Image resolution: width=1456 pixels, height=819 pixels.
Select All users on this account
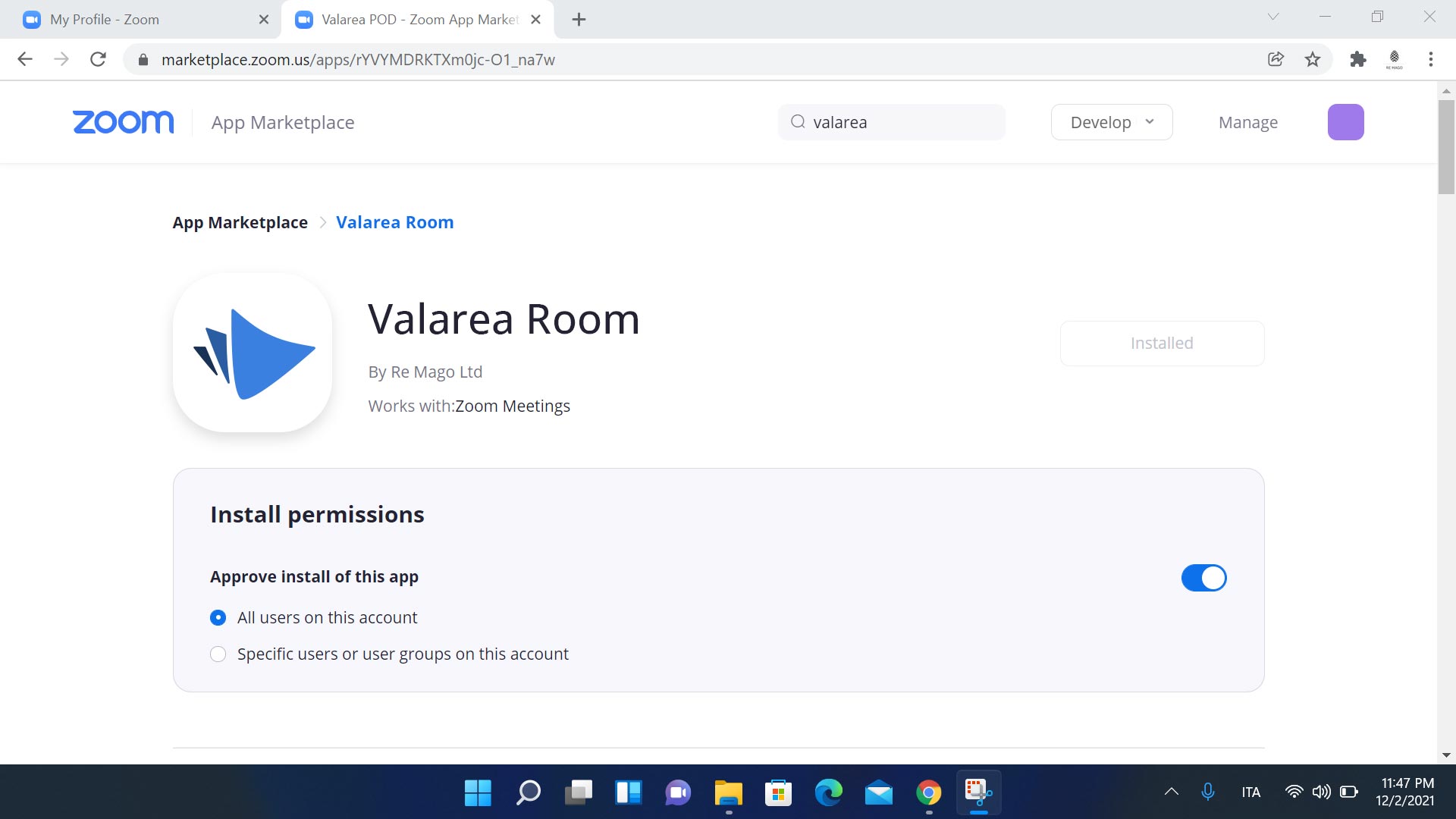(218, 617)
